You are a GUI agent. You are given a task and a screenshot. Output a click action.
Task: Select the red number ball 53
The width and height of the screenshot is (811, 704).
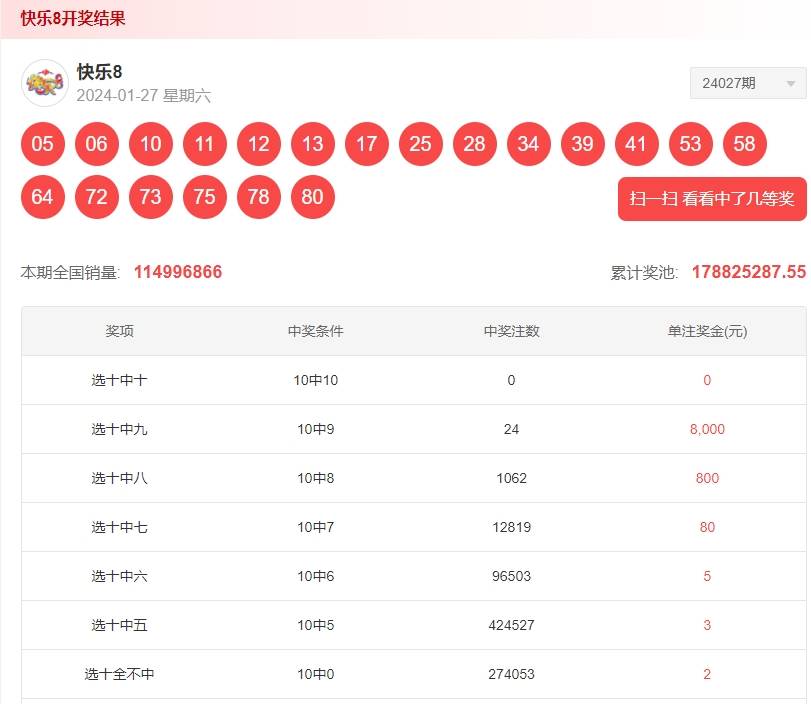coord(690,144)
